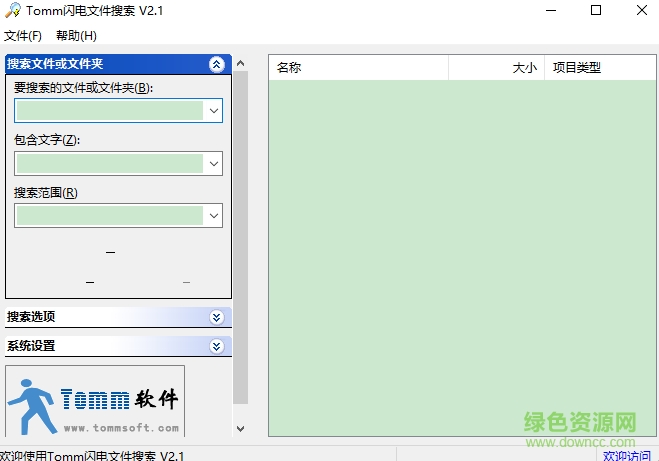Click the left panel scroll up arrow

point(240,63)
